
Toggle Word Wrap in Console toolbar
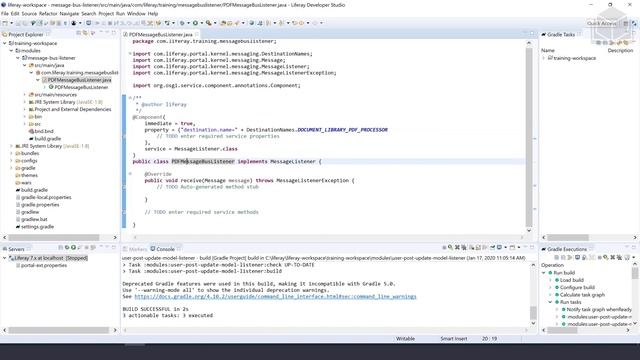pos(484,247)
